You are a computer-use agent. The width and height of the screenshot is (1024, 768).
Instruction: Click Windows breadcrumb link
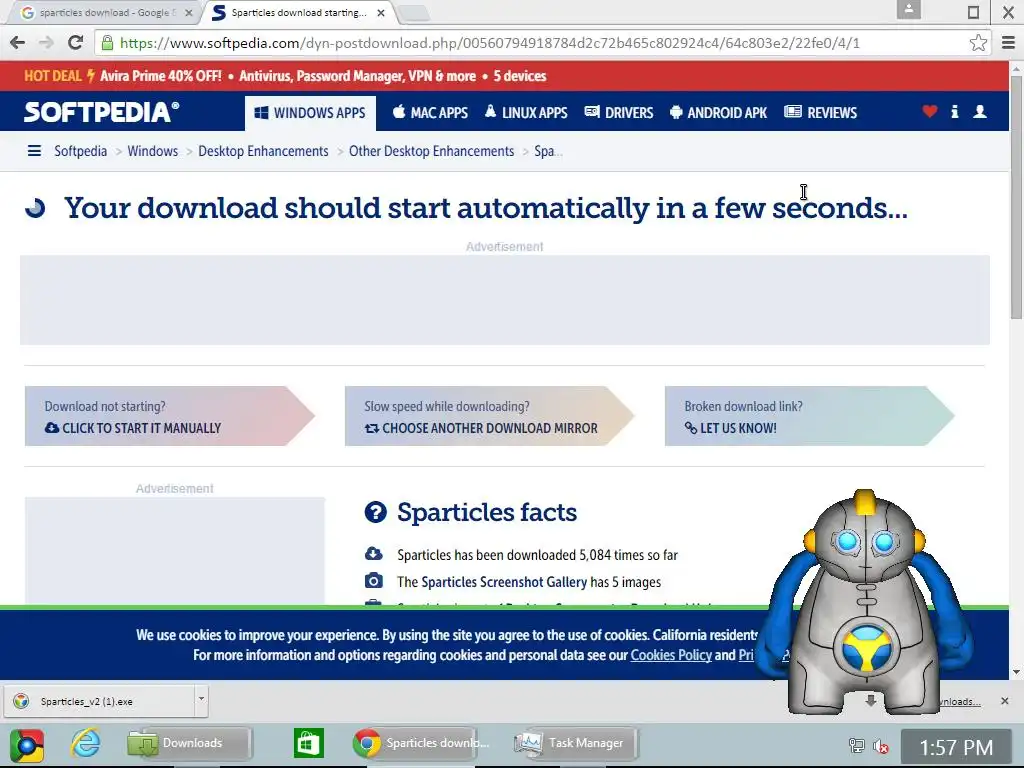tap(153, 151)
